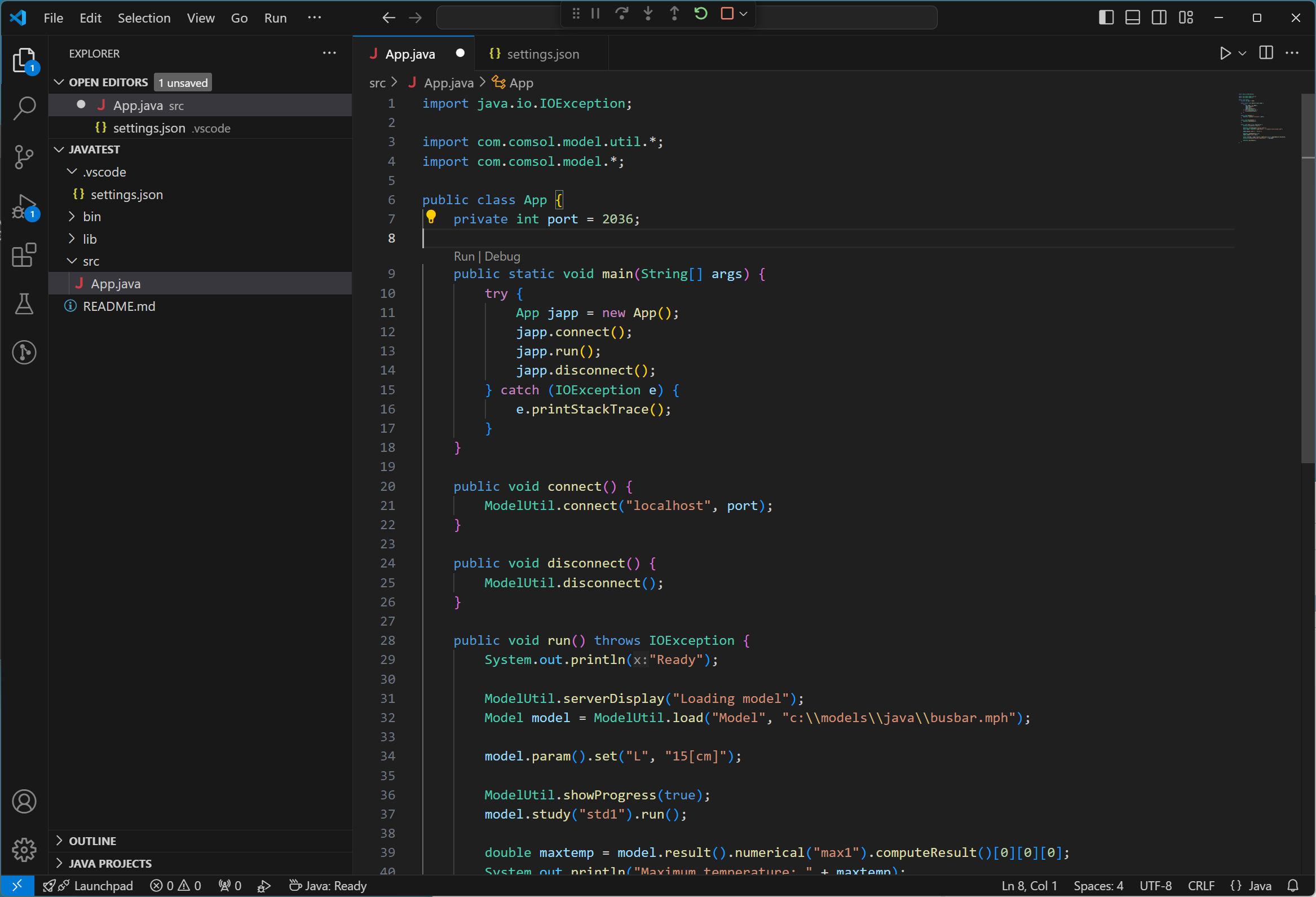The image size is (1316, 897).
Task: Click the Step Over debug icon
Action: pos(621,14)
